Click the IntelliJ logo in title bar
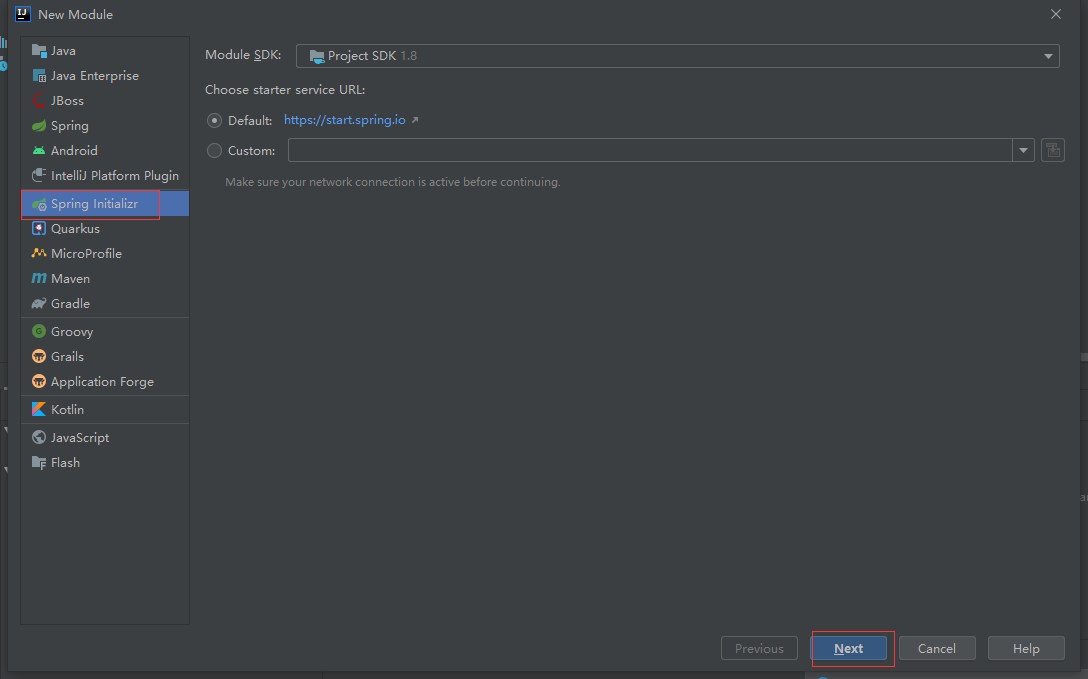The width and height of the screenshot is (1088, 679). pos(23,14)
